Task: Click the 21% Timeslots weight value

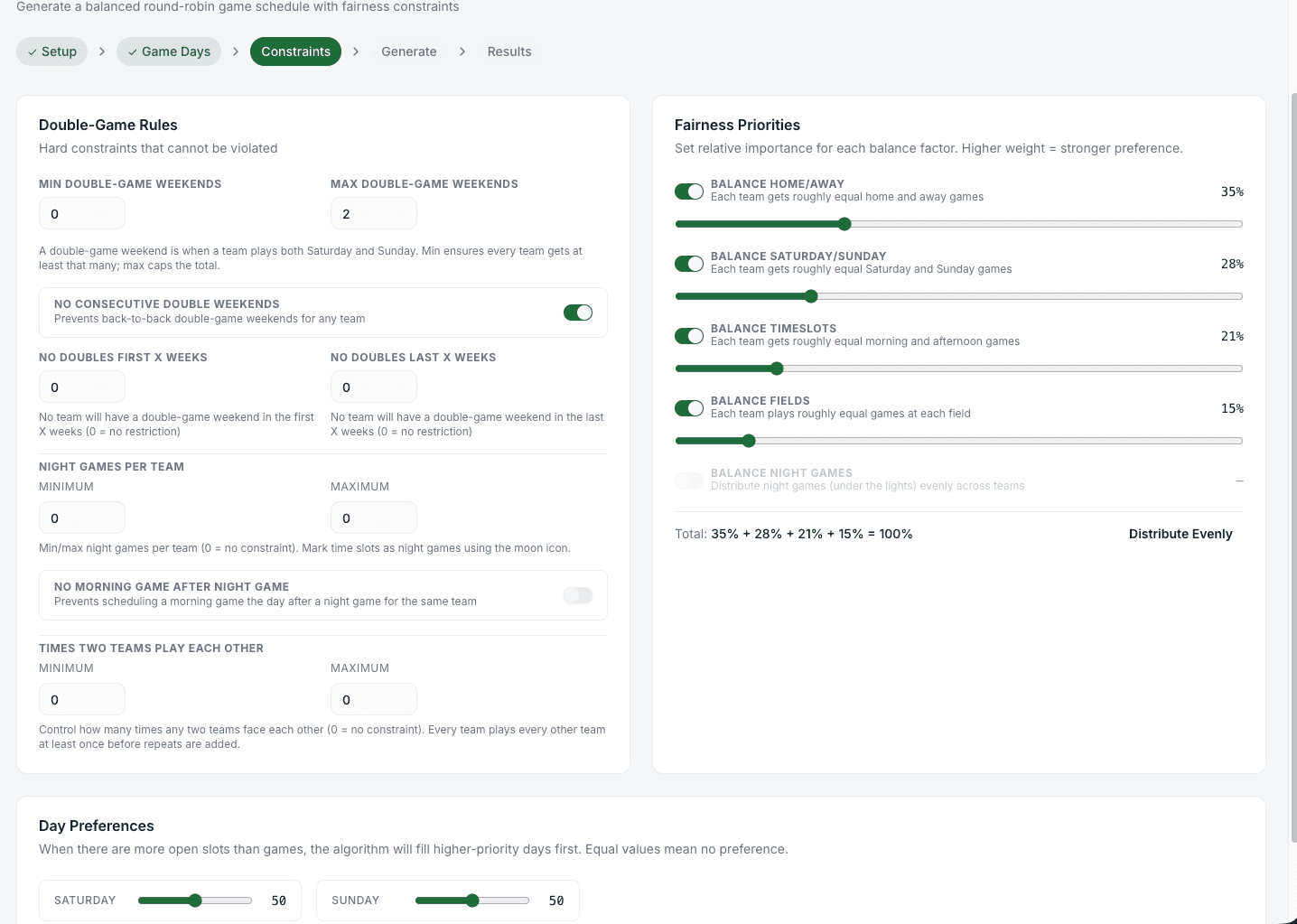Action: (x=1232, y=336)
